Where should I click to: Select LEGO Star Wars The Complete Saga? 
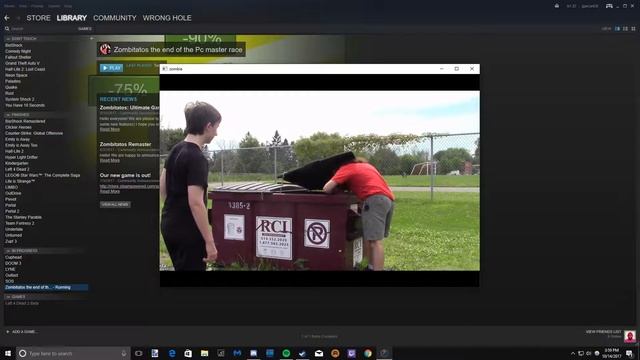[x=42, y=175]
